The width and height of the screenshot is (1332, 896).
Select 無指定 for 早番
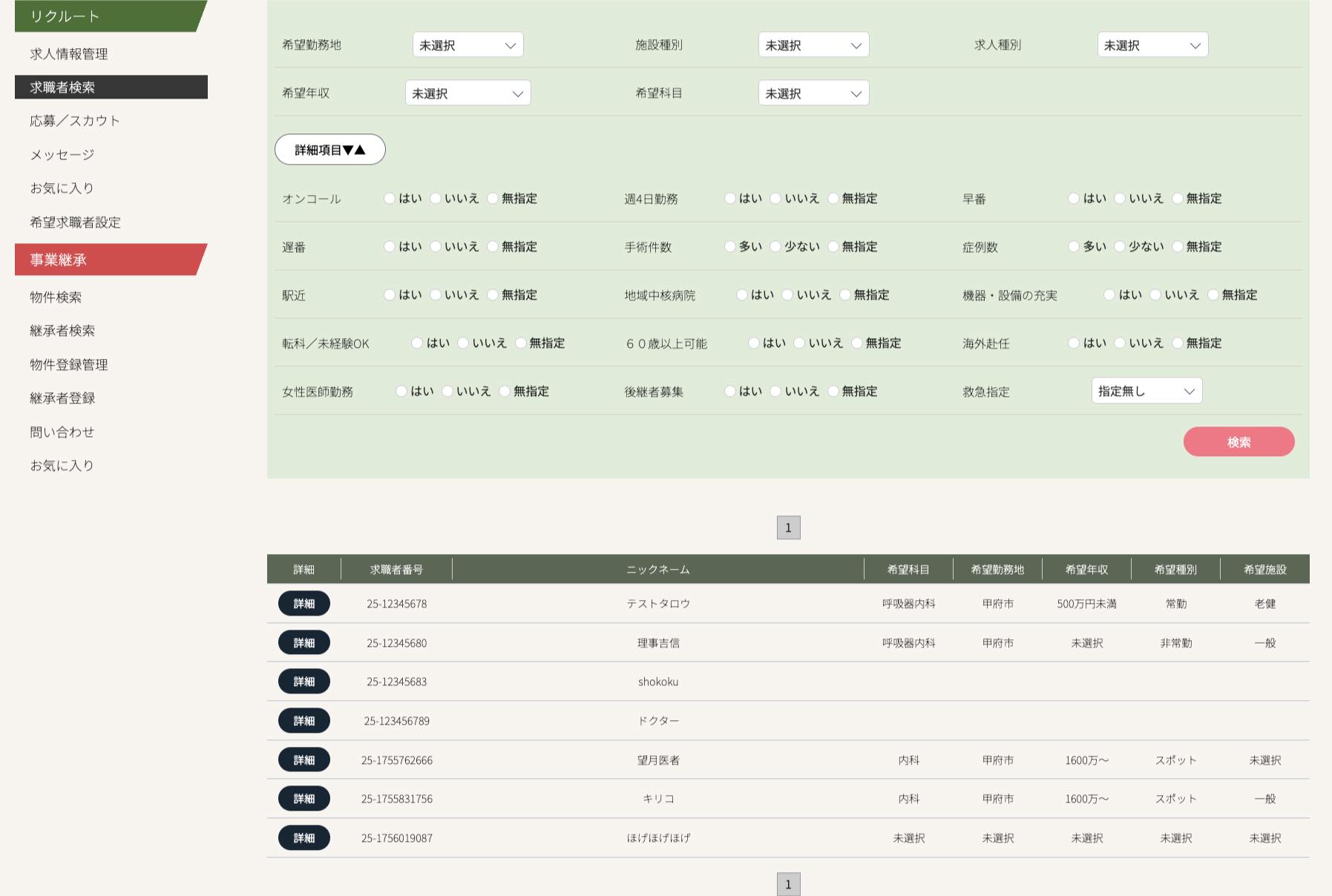(x=1178, y=198)
